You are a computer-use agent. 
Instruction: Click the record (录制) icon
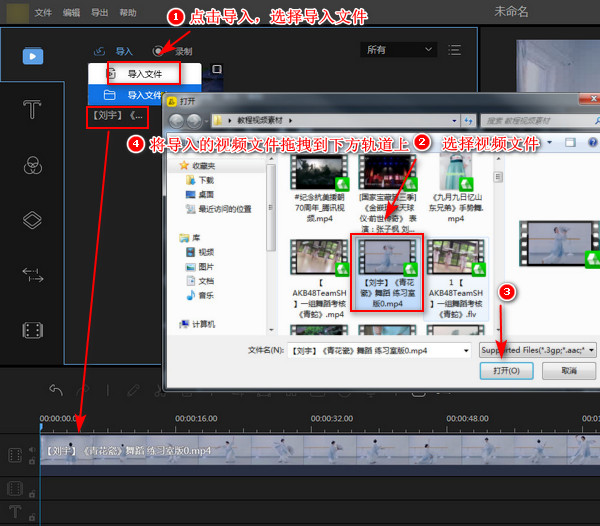158,51
